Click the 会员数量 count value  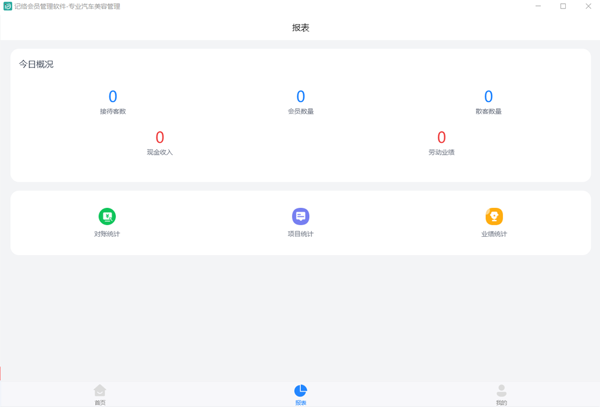coord(300,97)
